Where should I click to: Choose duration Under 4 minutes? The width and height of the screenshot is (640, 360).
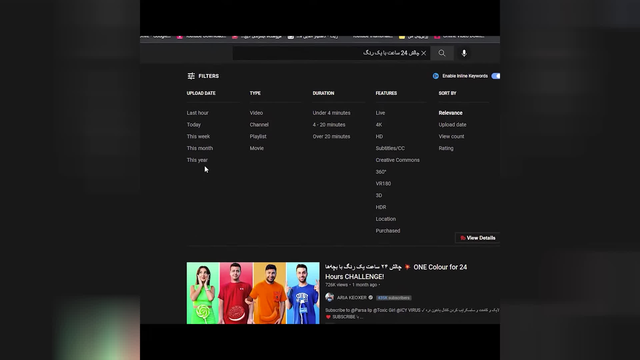[x=331, y=113]
